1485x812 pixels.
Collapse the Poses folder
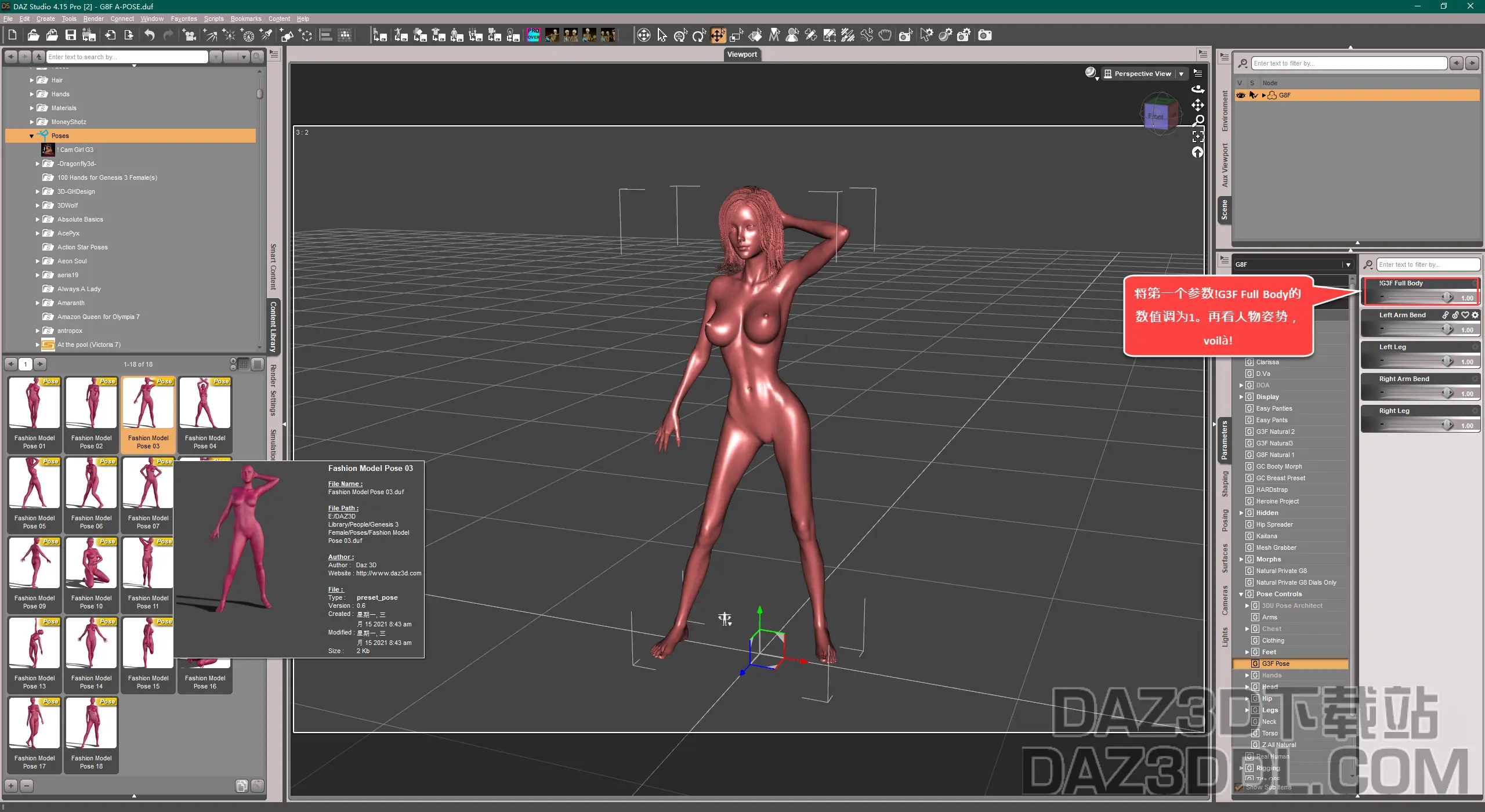[31, 136]
